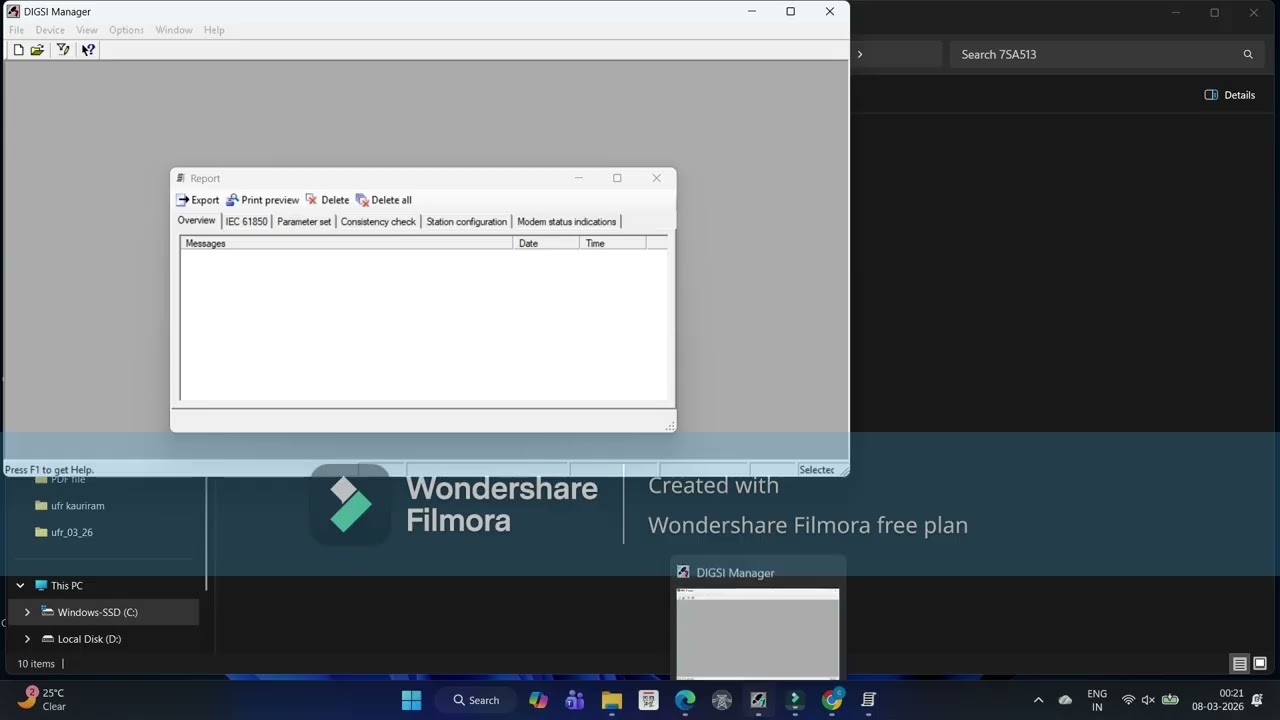Click the filter edit icon in DIGSI toolbar
Viewport: 1280px width, 720px height.
point(63,50)
